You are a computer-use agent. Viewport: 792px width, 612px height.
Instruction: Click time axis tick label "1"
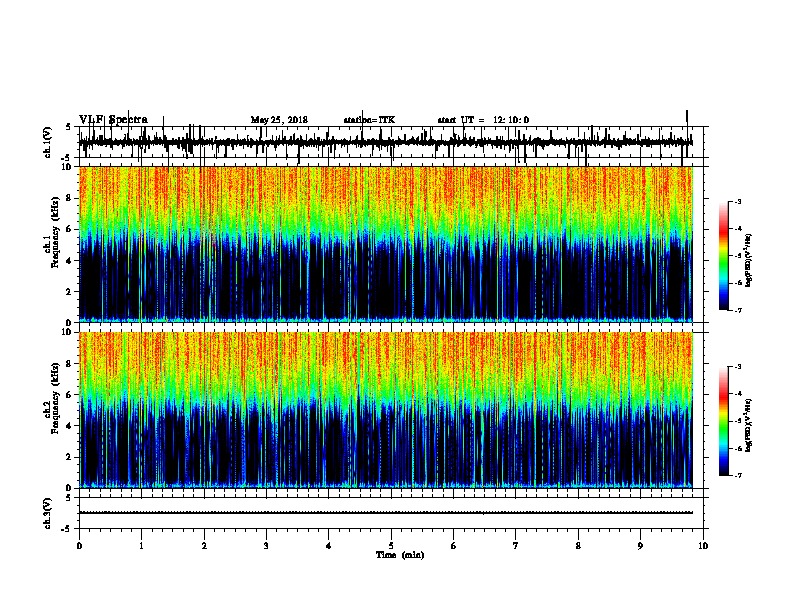pyautogui.click(x=141, y=546)
